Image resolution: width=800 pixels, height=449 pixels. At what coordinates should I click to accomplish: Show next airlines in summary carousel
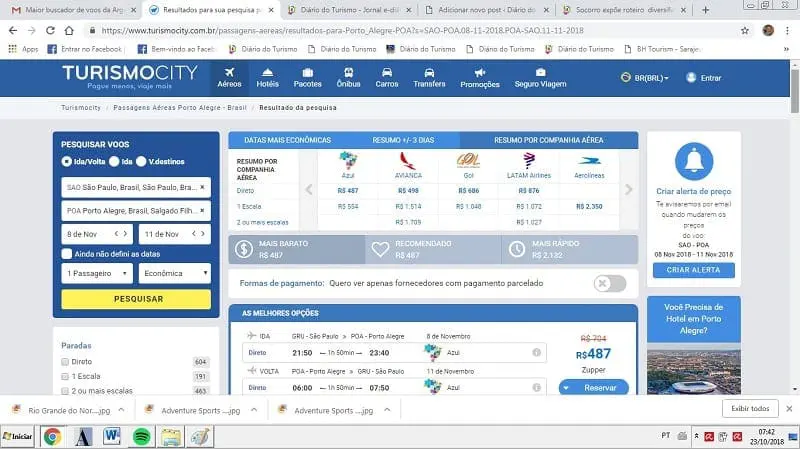[629, 190]
